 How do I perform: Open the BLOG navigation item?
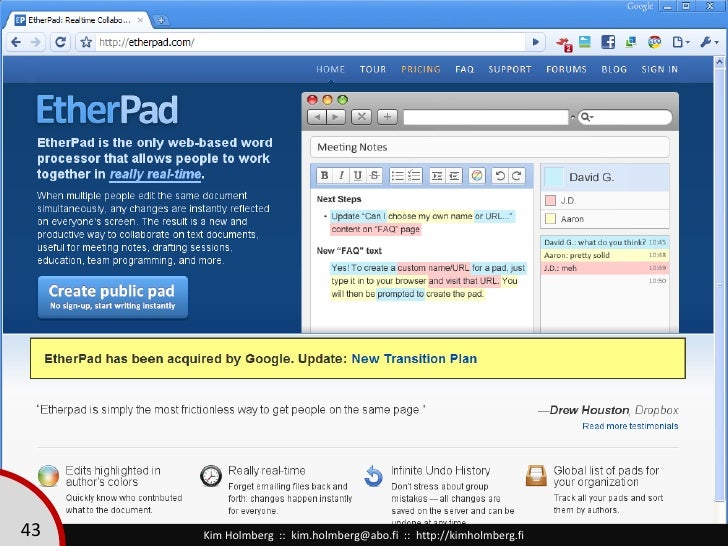(614, 69)
